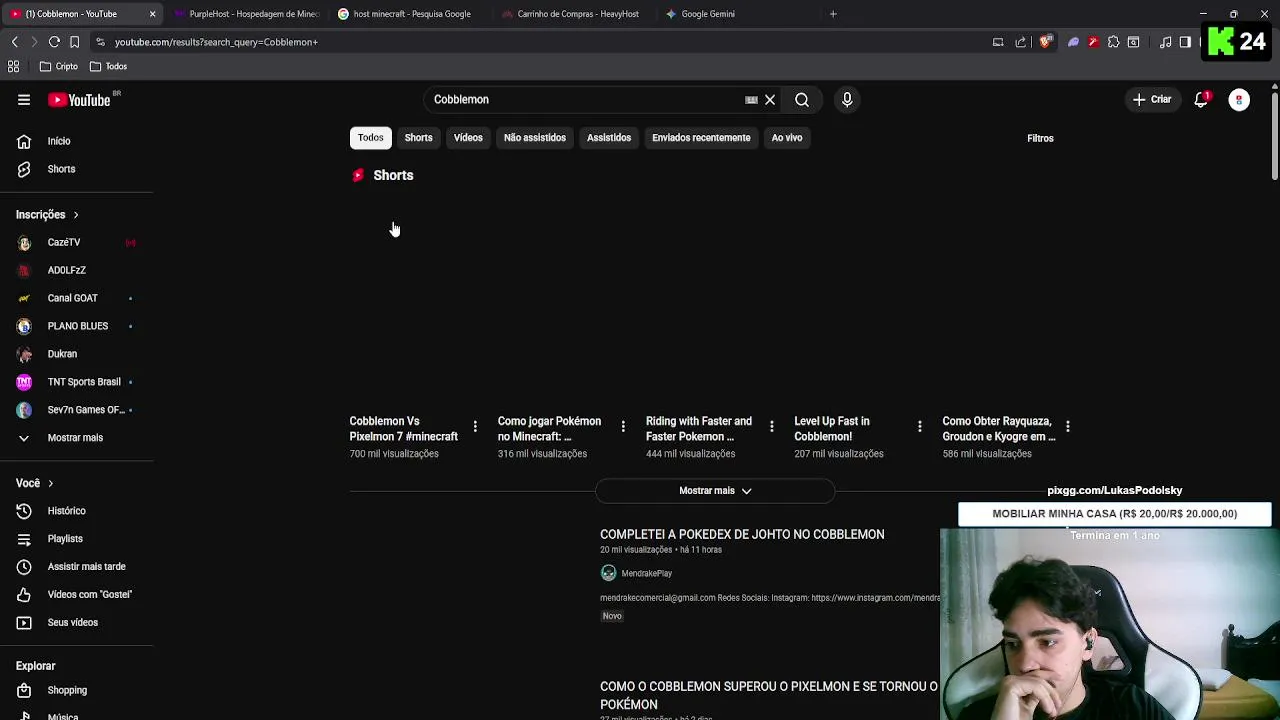Image resolution: width=1280 pixels, height=720 pixels.
Task: Switch to the Carrinho de Compras HeavyHost tab
Action: (x=575, y=14)
